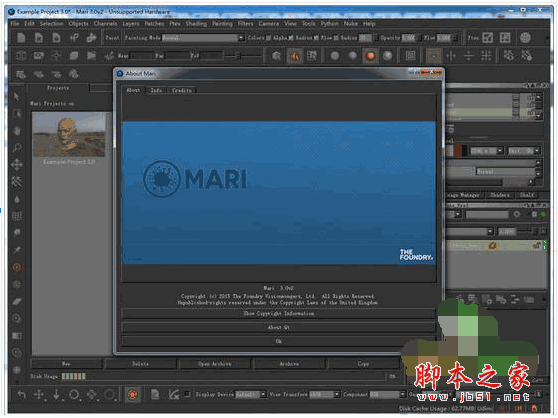Screen dimensions: 558x418
Task: Click the New project button
Action: click(x=67, y=364)
